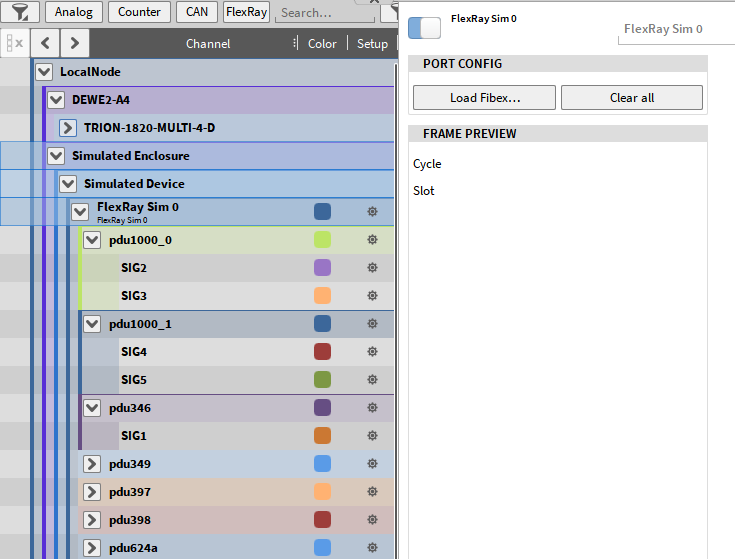The height and width of the screenshot is (559, 735).
Task: Click the green color swatch for pdu1000_0
Action: click(x=322, y=240)
